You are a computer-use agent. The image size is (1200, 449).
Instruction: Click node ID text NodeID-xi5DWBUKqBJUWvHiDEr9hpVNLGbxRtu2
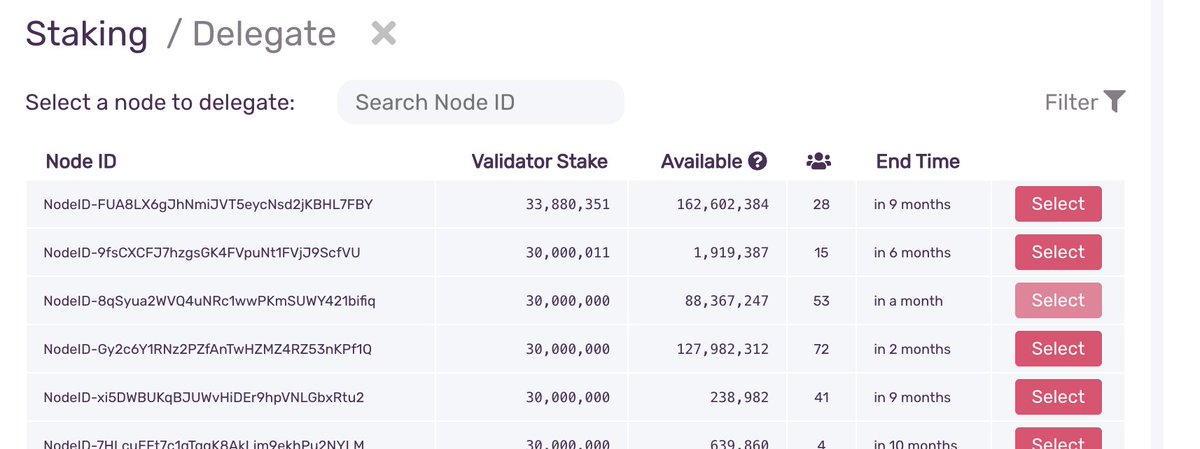tap(204, 397)
